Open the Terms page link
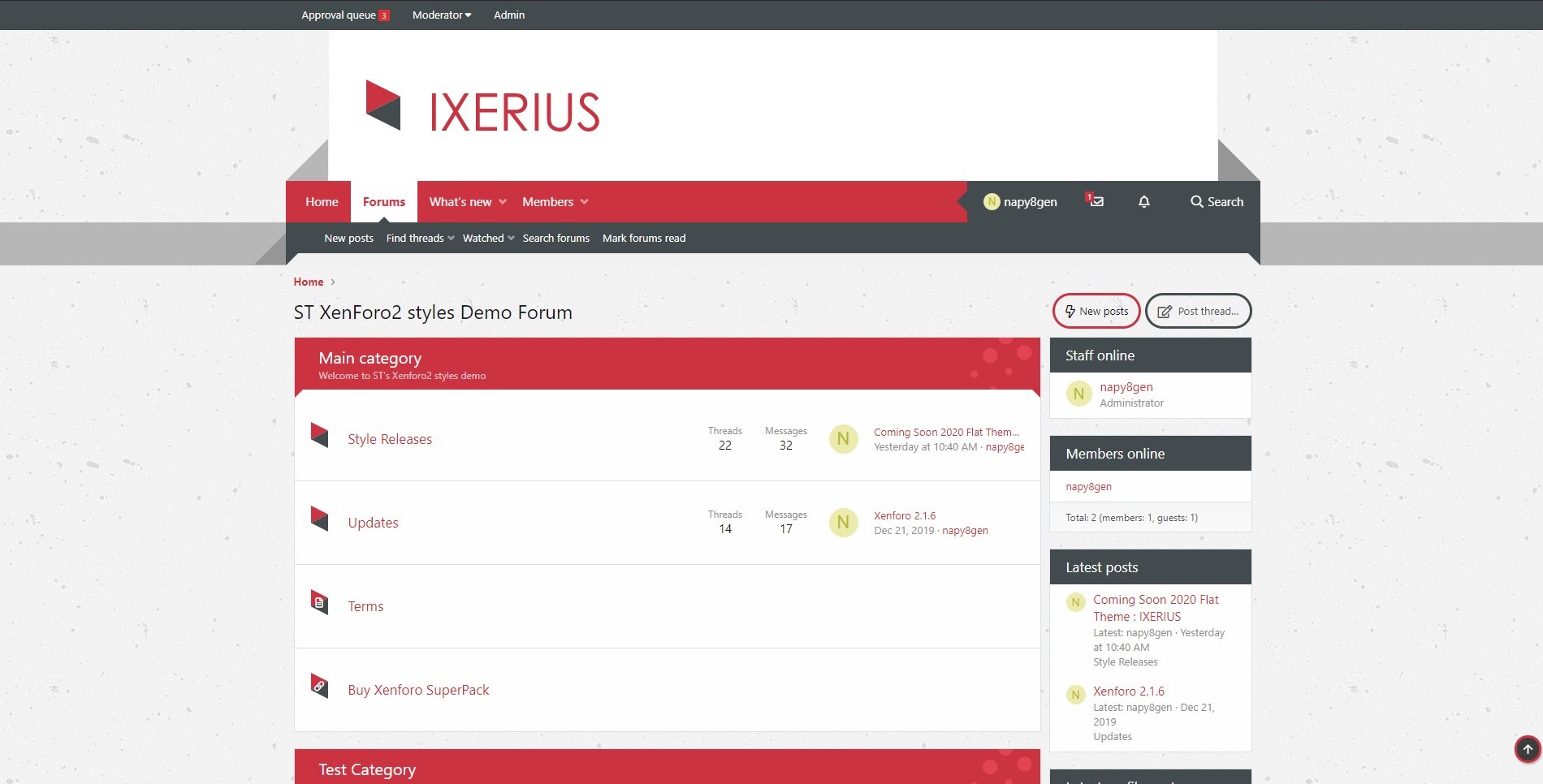 point(365,606)
